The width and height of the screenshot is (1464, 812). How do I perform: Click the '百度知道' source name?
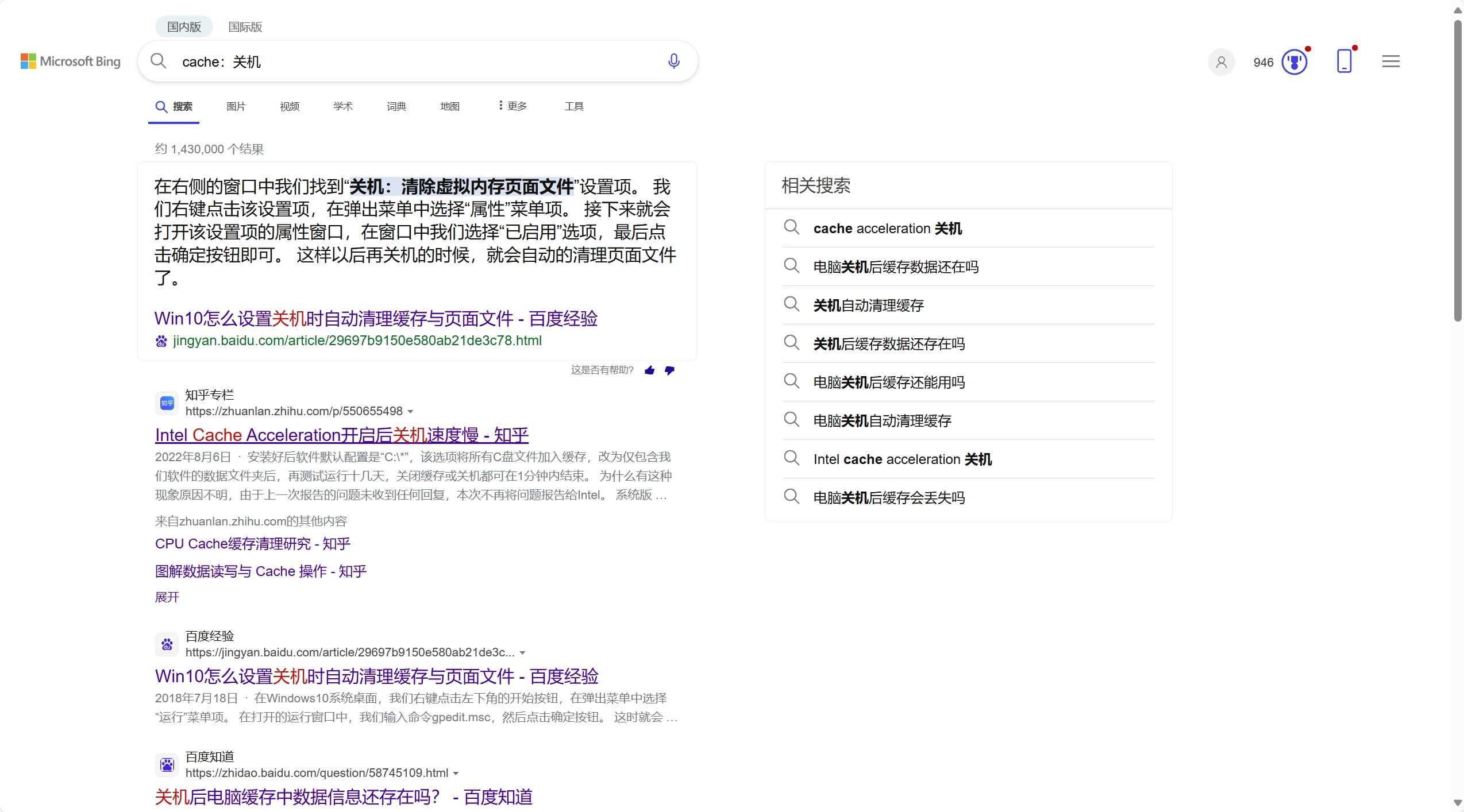(210, 757)
